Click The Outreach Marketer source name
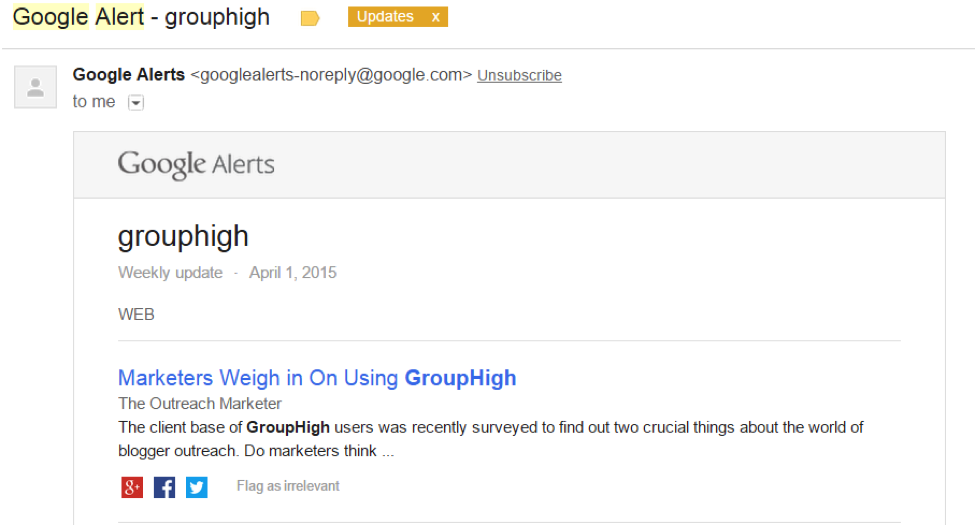The width and height of the screenshot is (975, 525). point(200,404)
